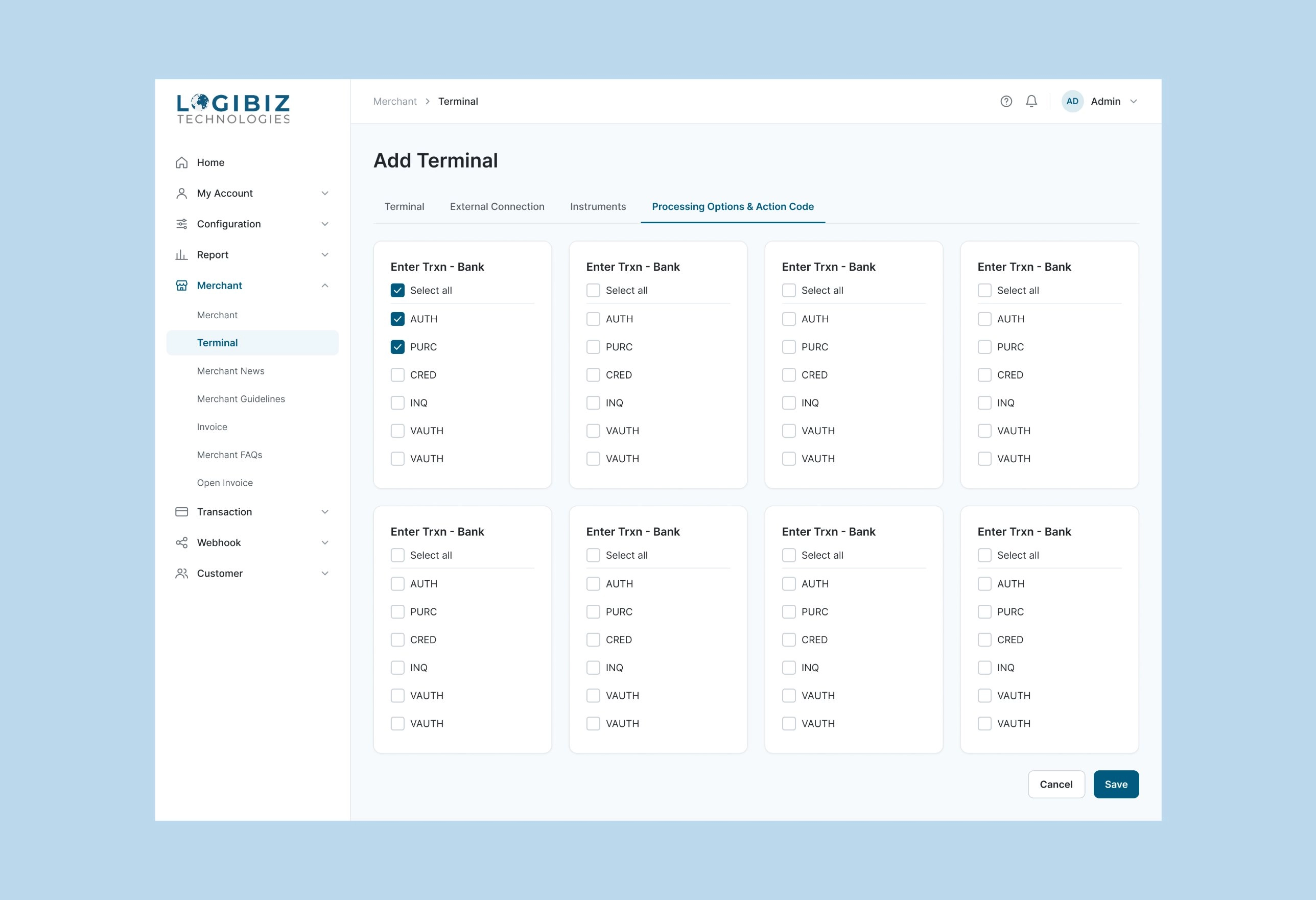Screen dimensions: 1316x900
Task: Click the breadcrumb arrow separator icon
Action: point(428,101)
